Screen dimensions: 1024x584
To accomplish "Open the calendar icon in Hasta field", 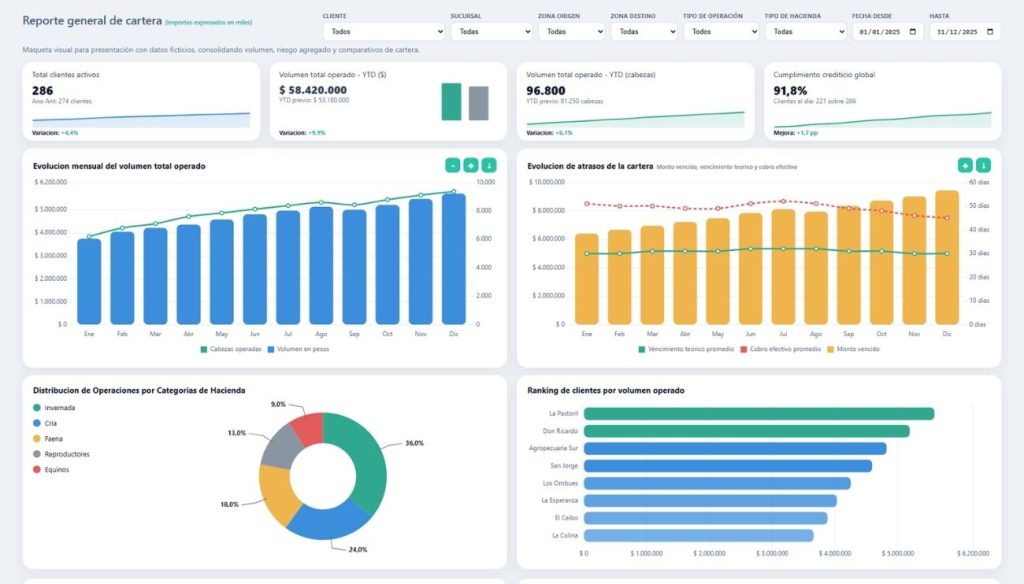I will [x=990, y=31].
